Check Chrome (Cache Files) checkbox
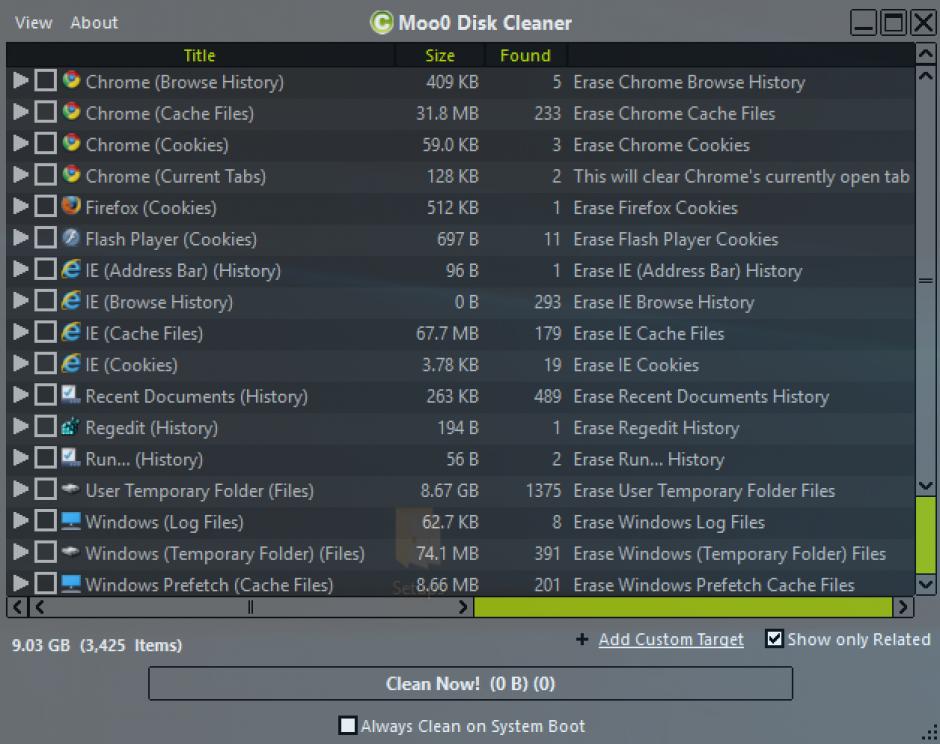Screen dimensions: 940x744 (46, 112)
